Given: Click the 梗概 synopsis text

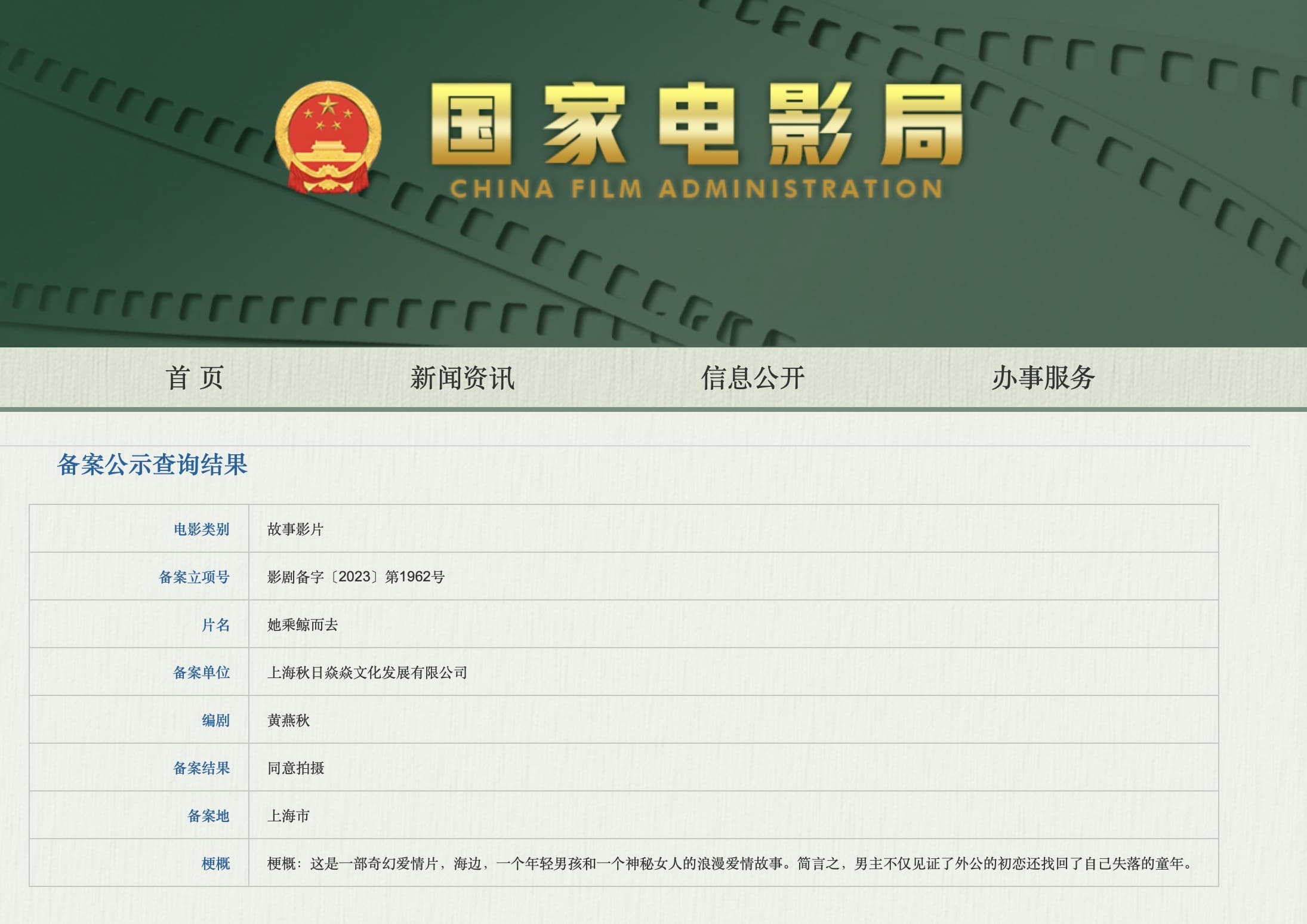Looking at the screenshot, I should tap(729, 864).
